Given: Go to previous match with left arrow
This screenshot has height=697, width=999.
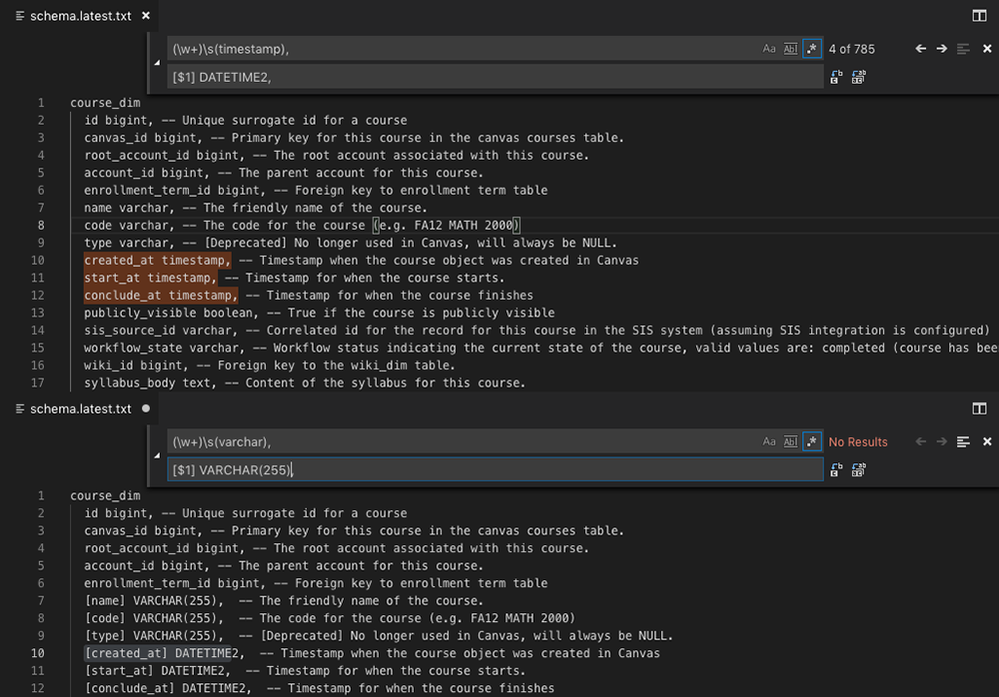Looking at the screenshot, I should pos(920,48).
